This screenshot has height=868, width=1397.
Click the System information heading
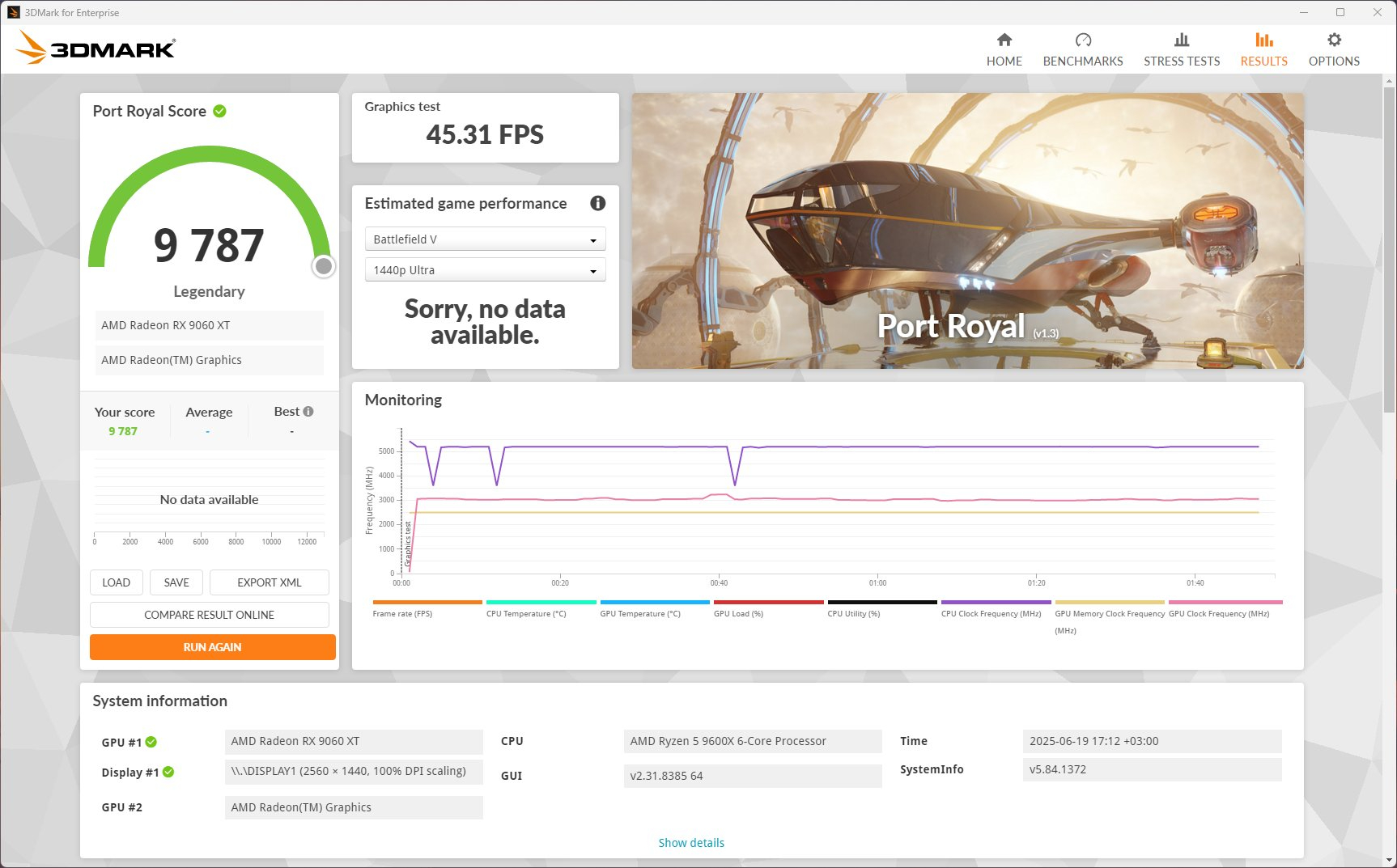tap(159, 701)
